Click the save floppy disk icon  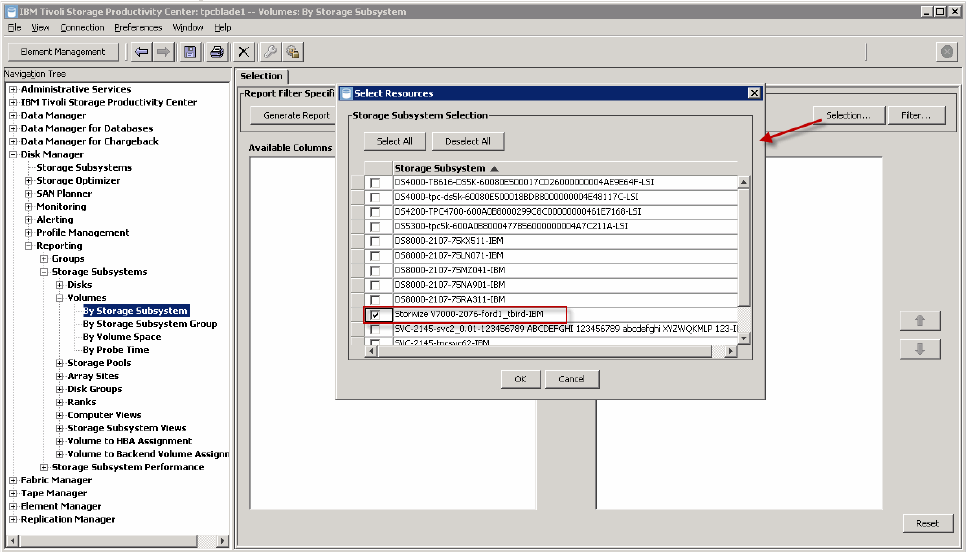click(x=190, y=52)
